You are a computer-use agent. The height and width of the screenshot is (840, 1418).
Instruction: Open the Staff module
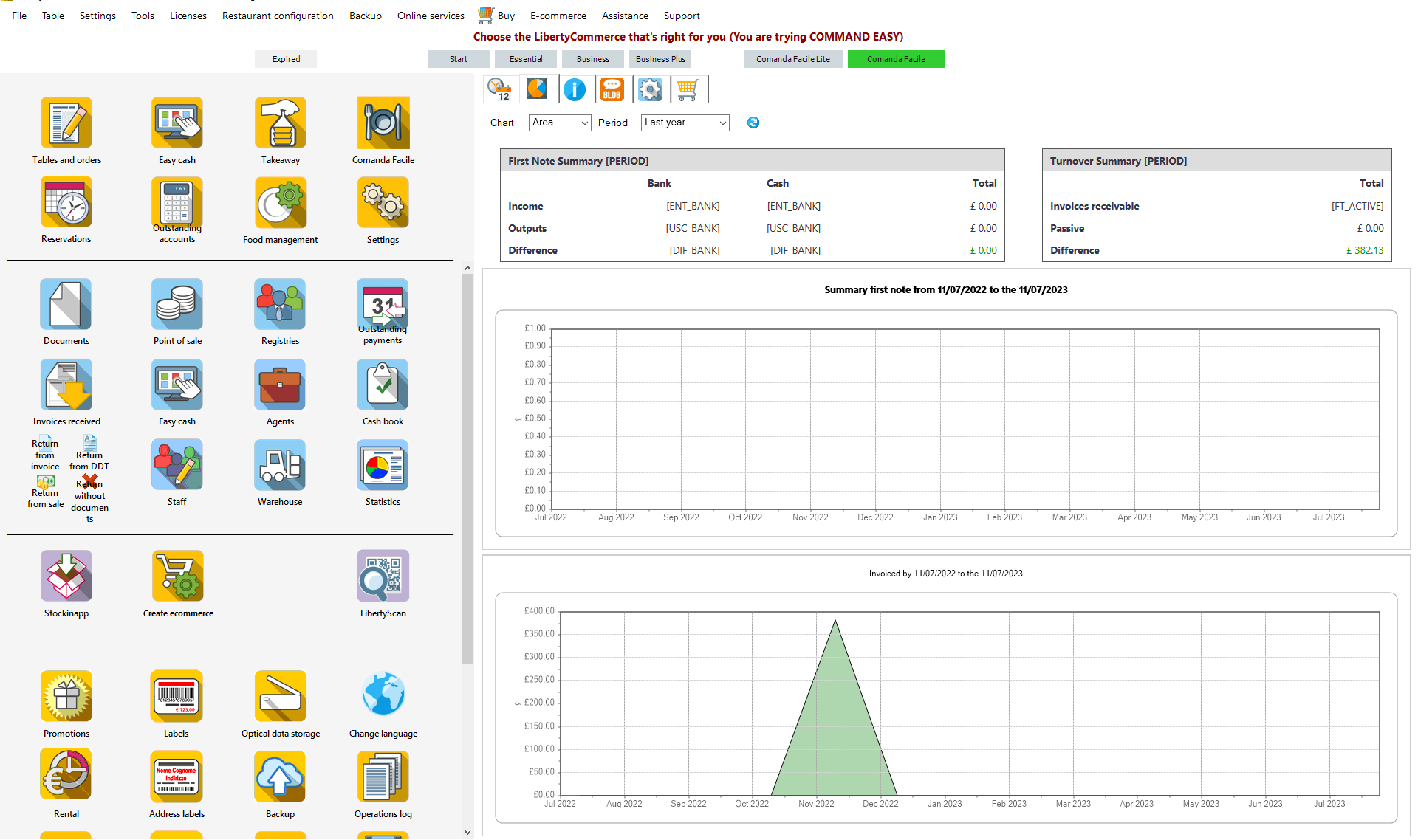pos(177,465)
